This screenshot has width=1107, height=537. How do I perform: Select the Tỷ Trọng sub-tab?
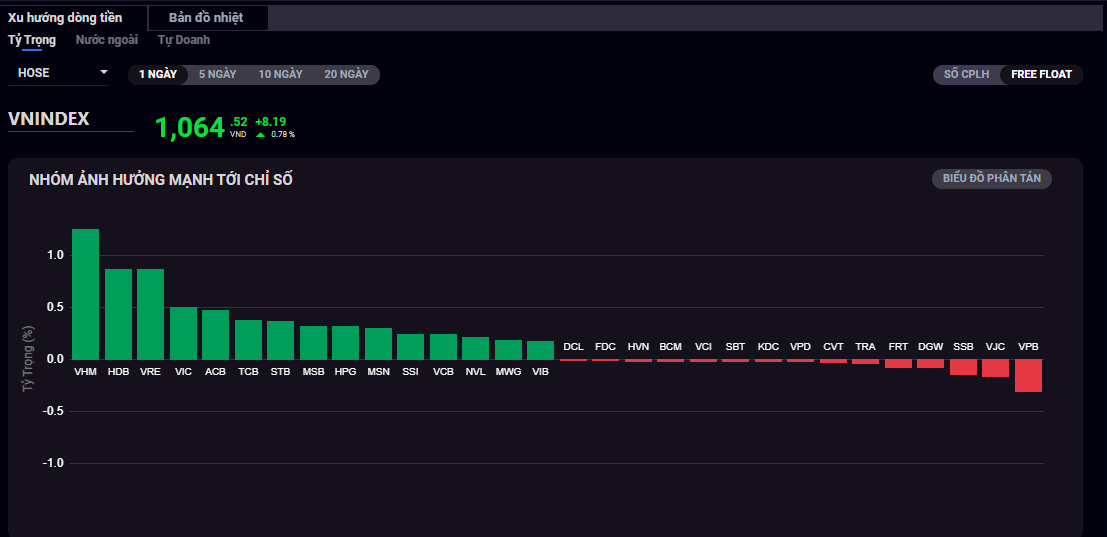pos(32,40)
